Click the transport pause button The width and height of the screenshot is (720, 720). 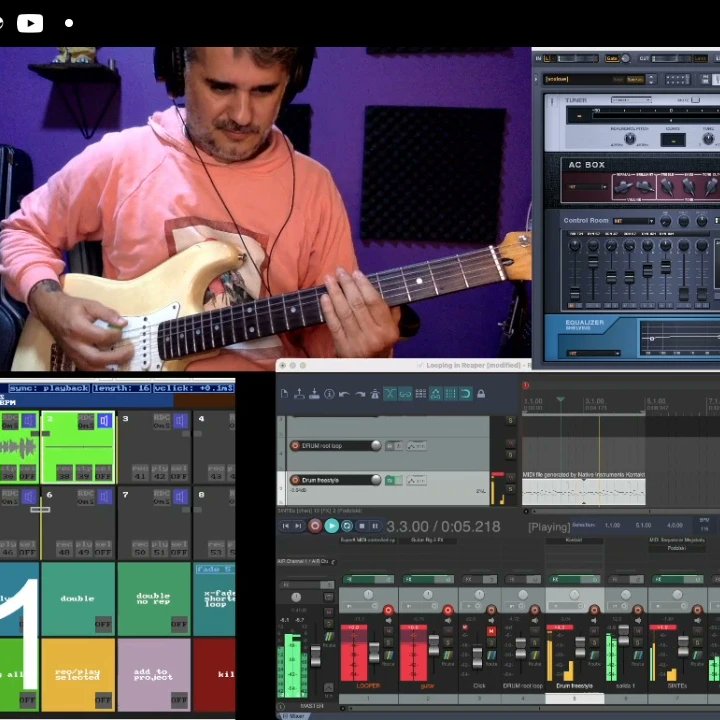pos(375,526)
